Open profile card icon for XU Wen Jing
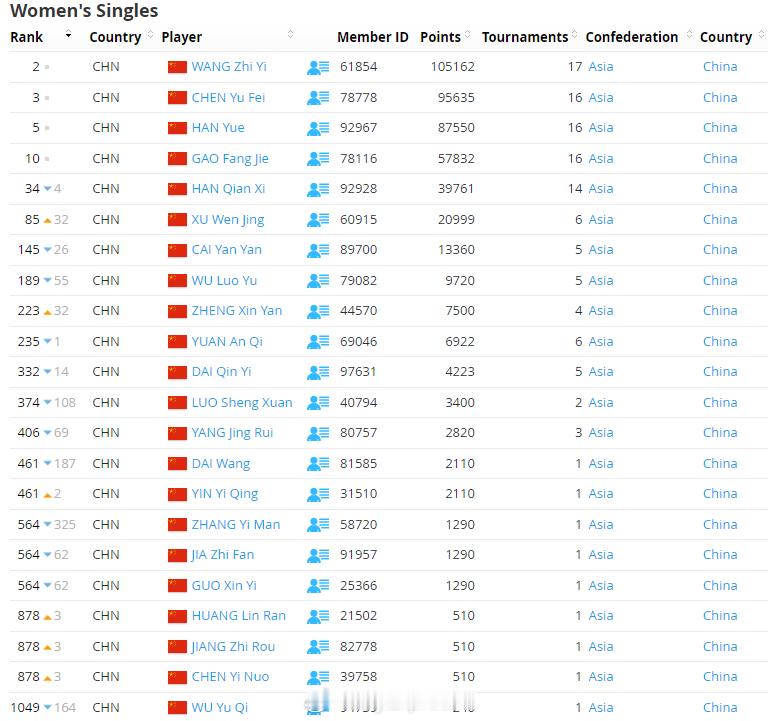 [x=318, y=220]
